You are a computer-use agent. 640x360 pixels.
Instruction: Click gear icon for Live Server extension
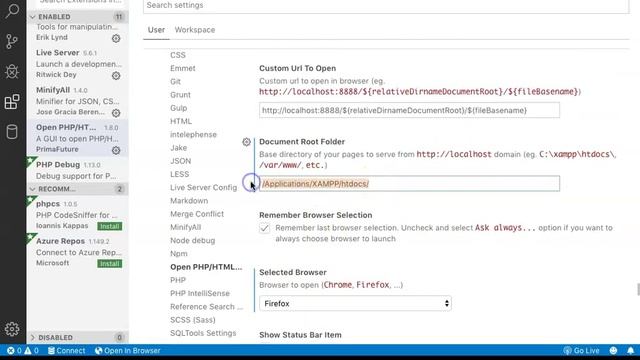tap(116, 76)
